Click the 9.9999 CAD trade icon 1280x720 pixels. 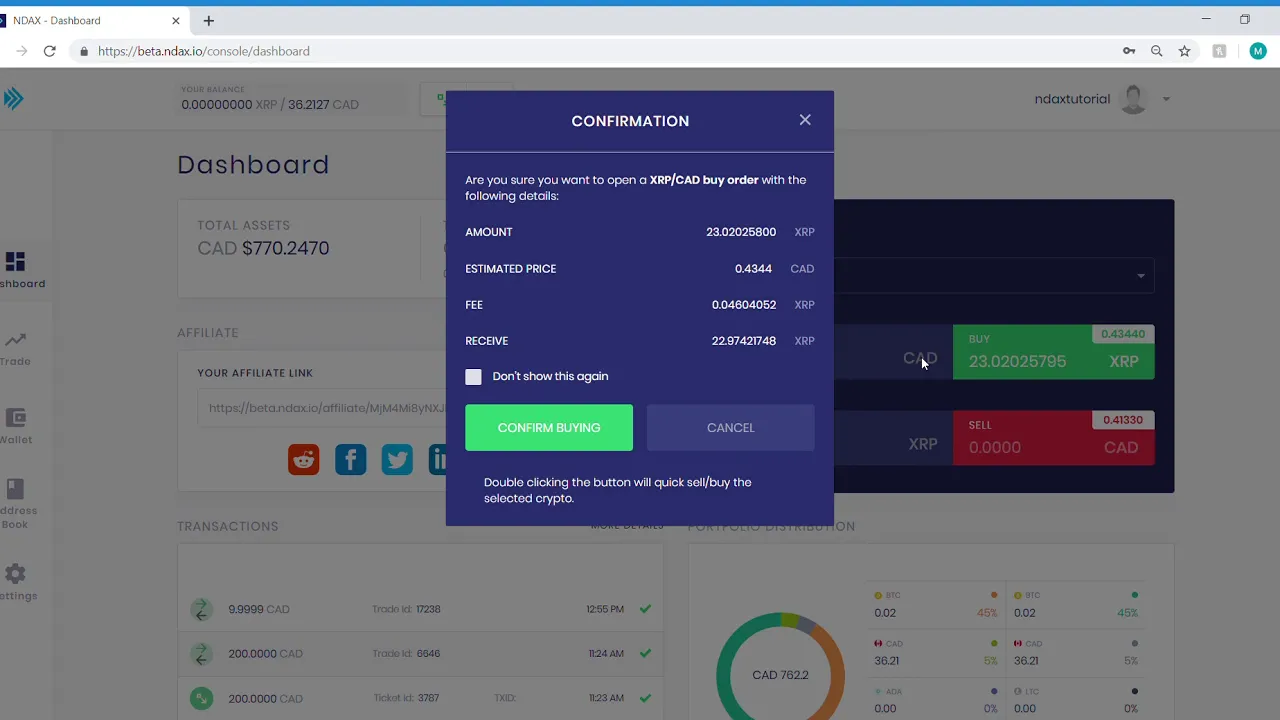tap(202, 609)
